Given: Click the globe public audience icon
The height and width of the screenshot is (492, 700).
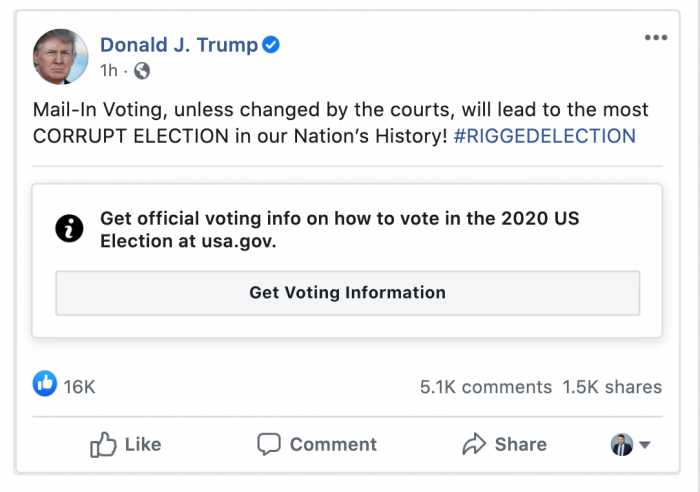Looking at the screenshot, I should (142, 71).
